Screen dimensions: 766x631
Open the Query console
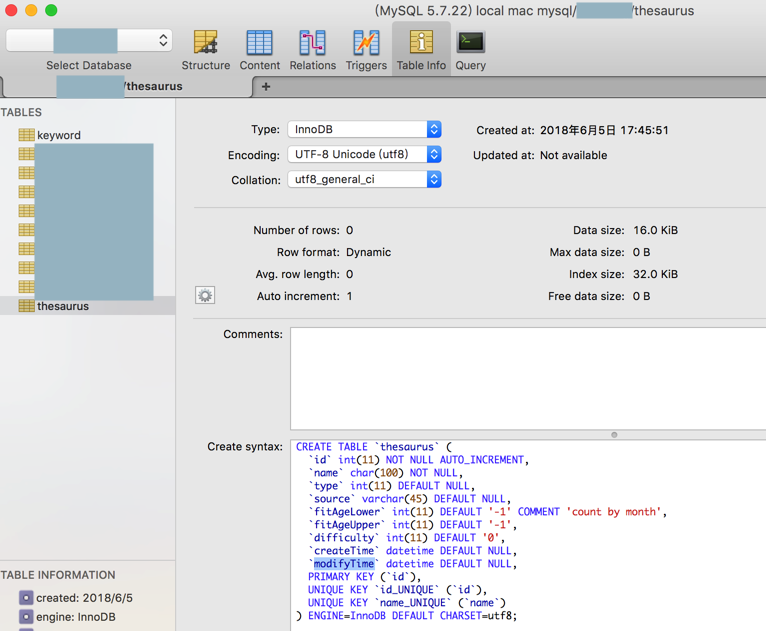[x=470, y=50]
